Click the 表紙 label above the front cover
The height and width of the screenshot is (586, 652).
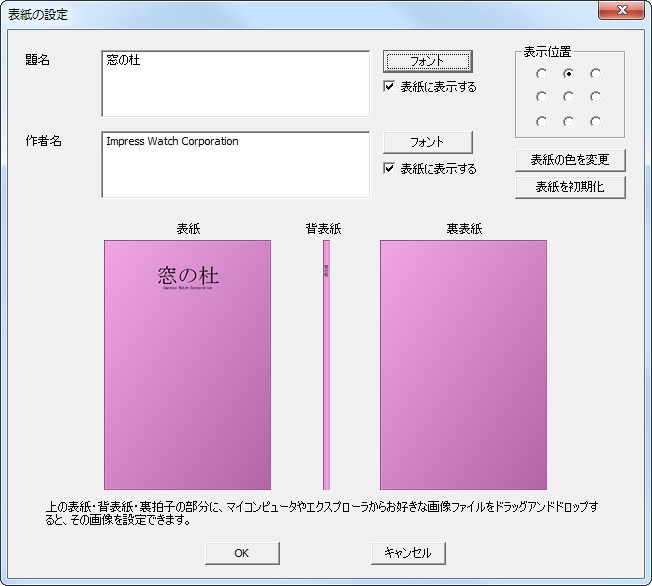click(188, 228)
